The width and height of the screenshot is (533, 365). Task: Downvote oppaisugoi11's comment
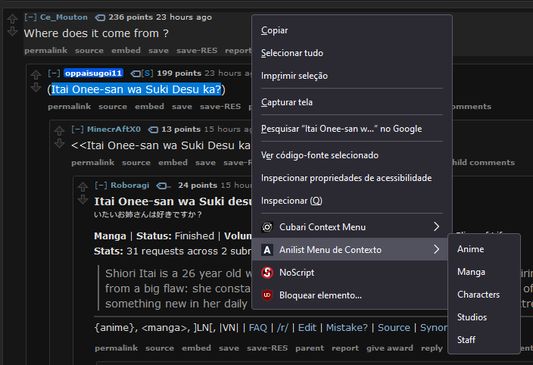[36, 88]
